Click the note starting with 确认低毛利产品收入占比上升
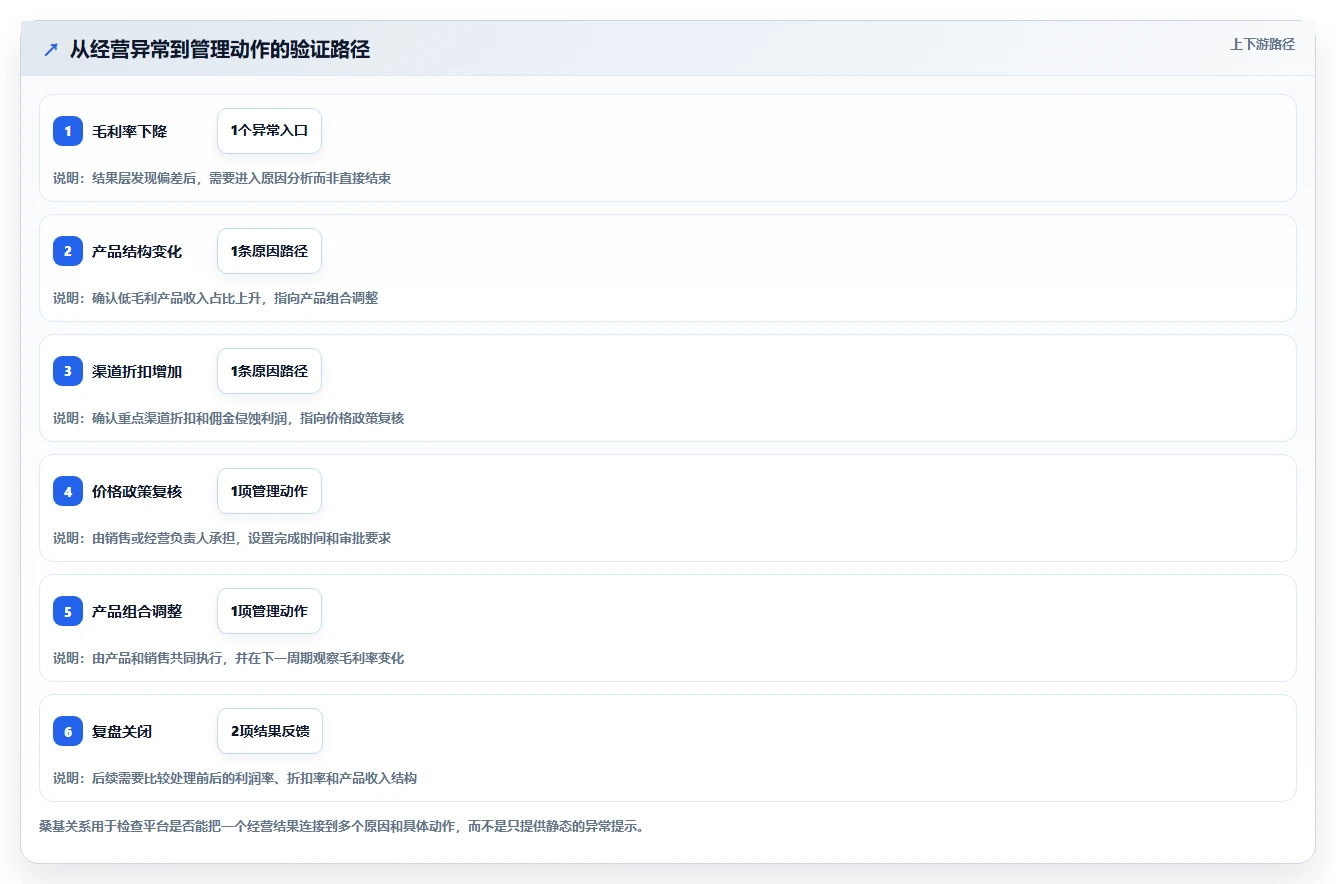This screenshot has height=884, width=1336. 216,298
